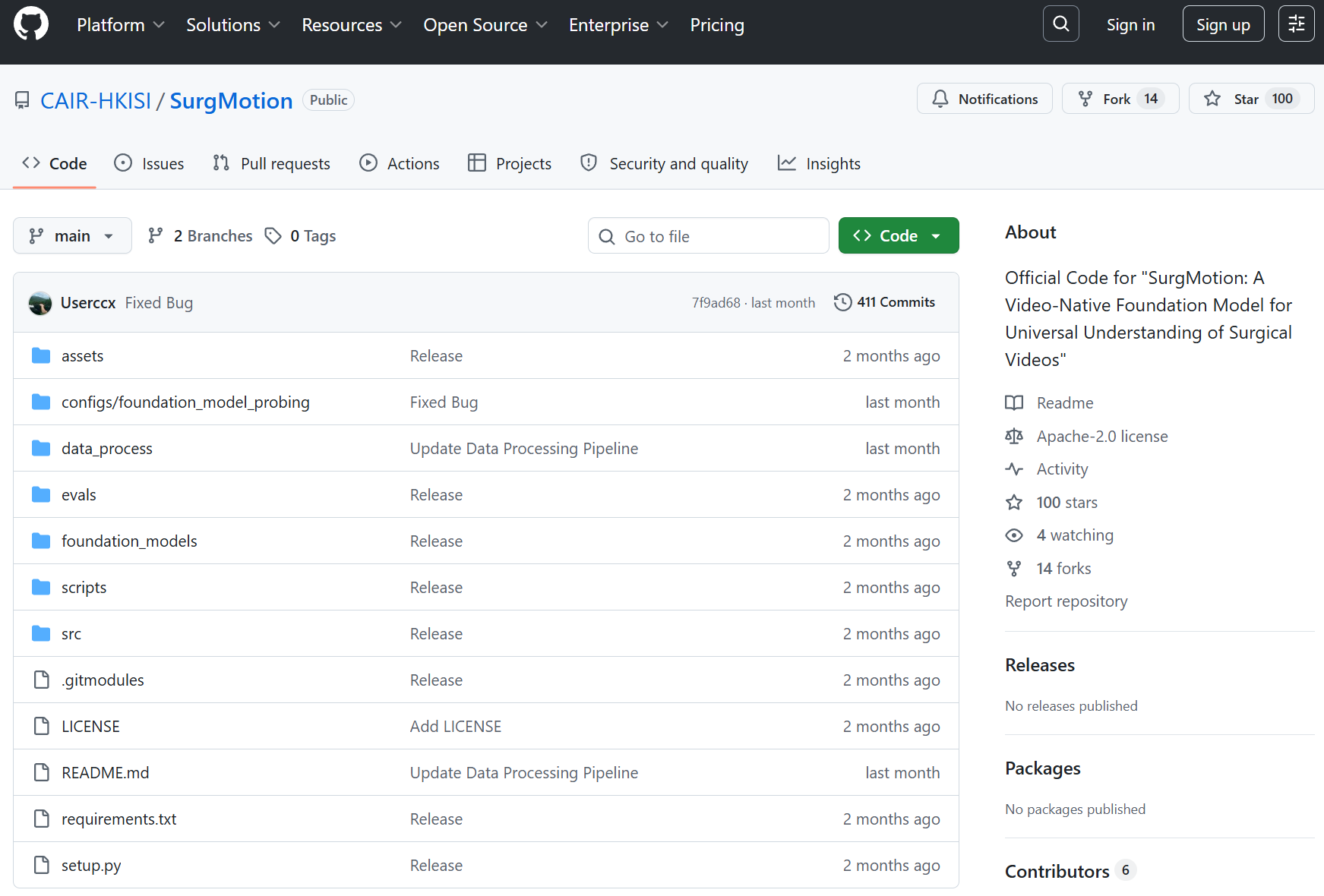The height and width of the screenshot is (896, 1324).
Task: Open the appearance settings icon in header
Action: [x=1297, y=24]
